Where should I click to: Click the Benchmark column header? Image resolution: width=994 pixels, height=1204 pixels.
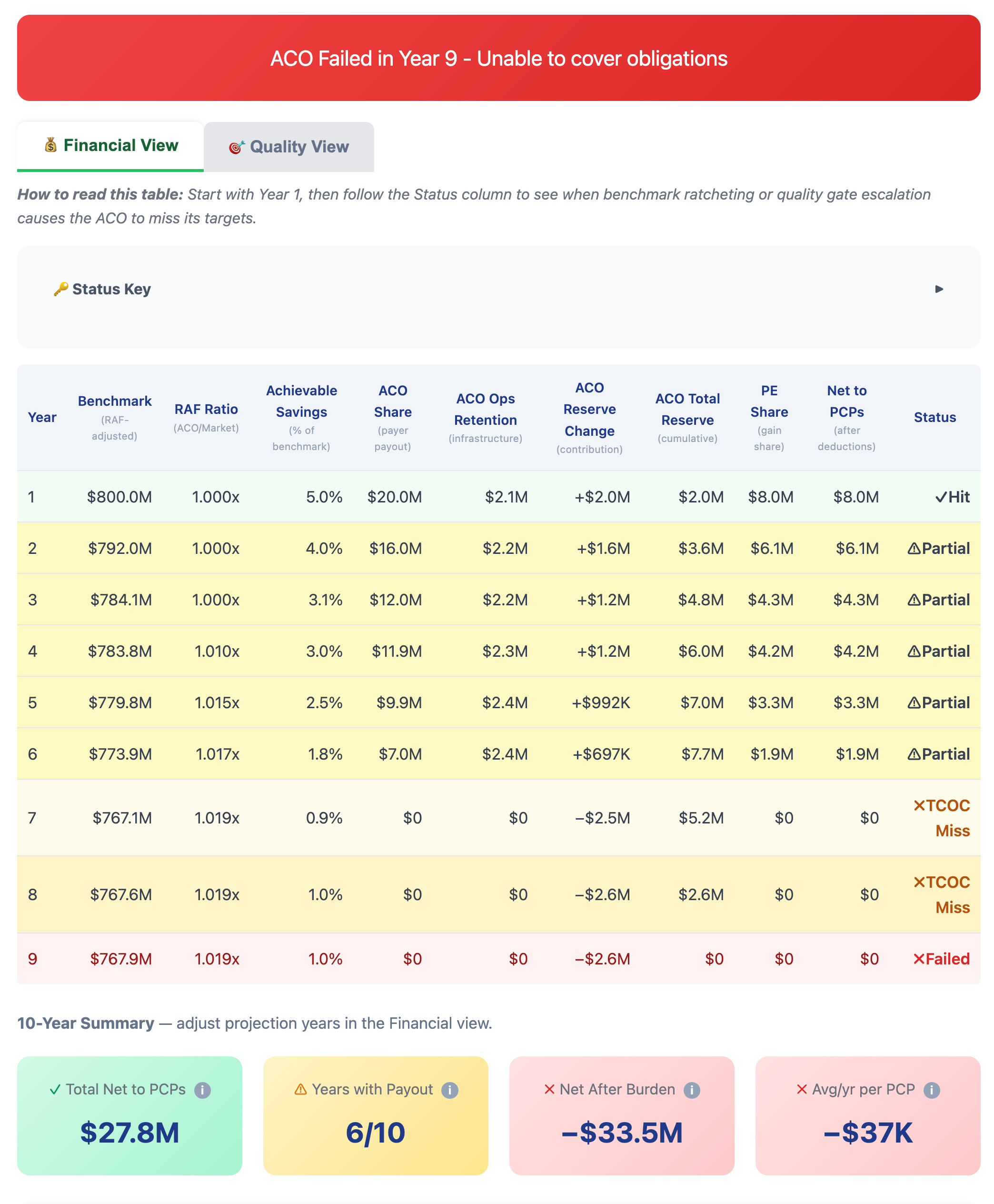[115, 401]
